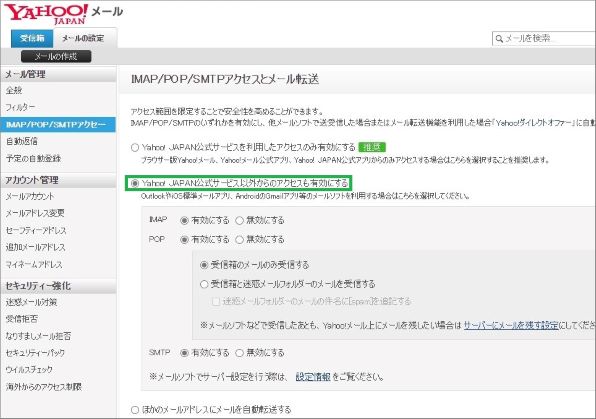
Task: Open メールアドレス変更 settings
Action: (x=35, y=213)
